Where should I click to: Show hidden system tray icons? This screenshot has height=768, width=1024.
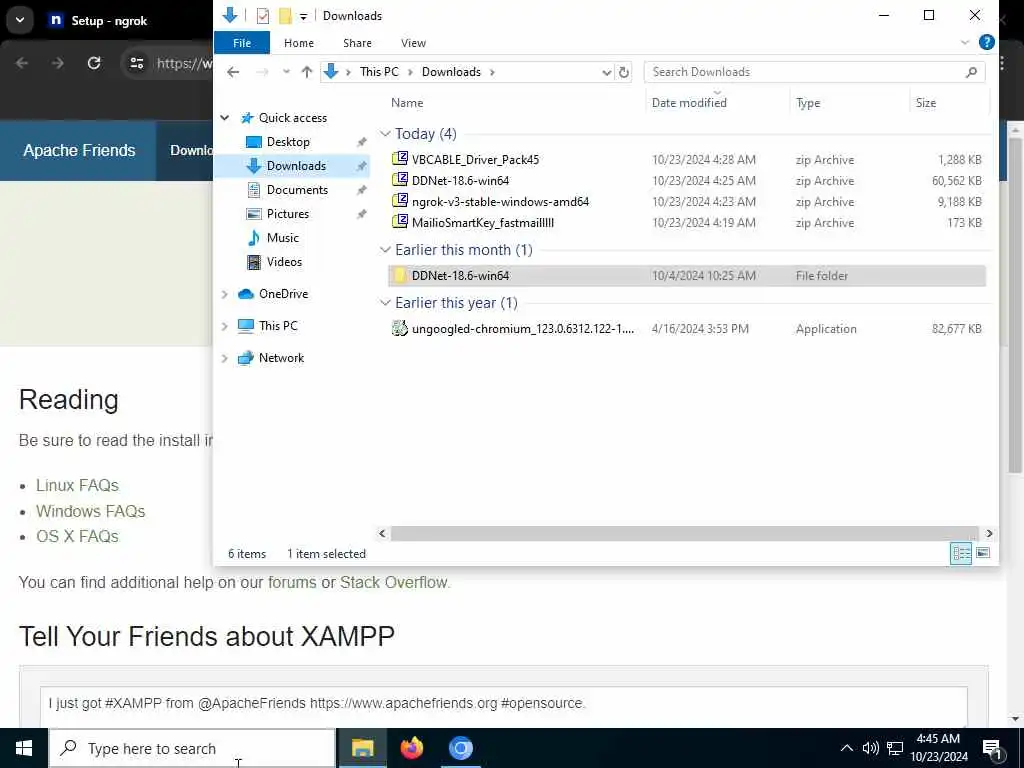click(x=846, y=748)
